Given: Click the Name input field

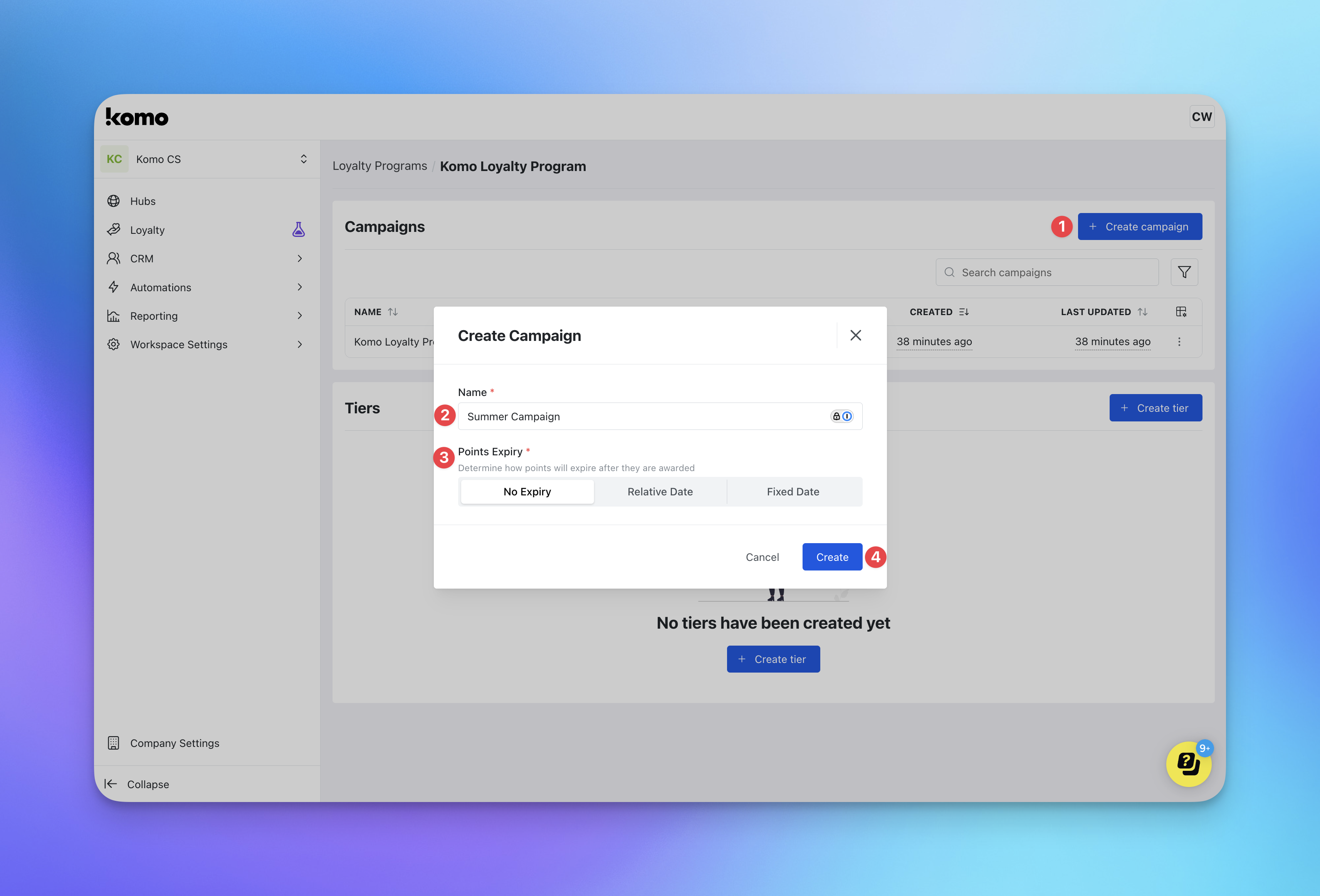Looking at the screenshot, I should [x=642, y=416].
